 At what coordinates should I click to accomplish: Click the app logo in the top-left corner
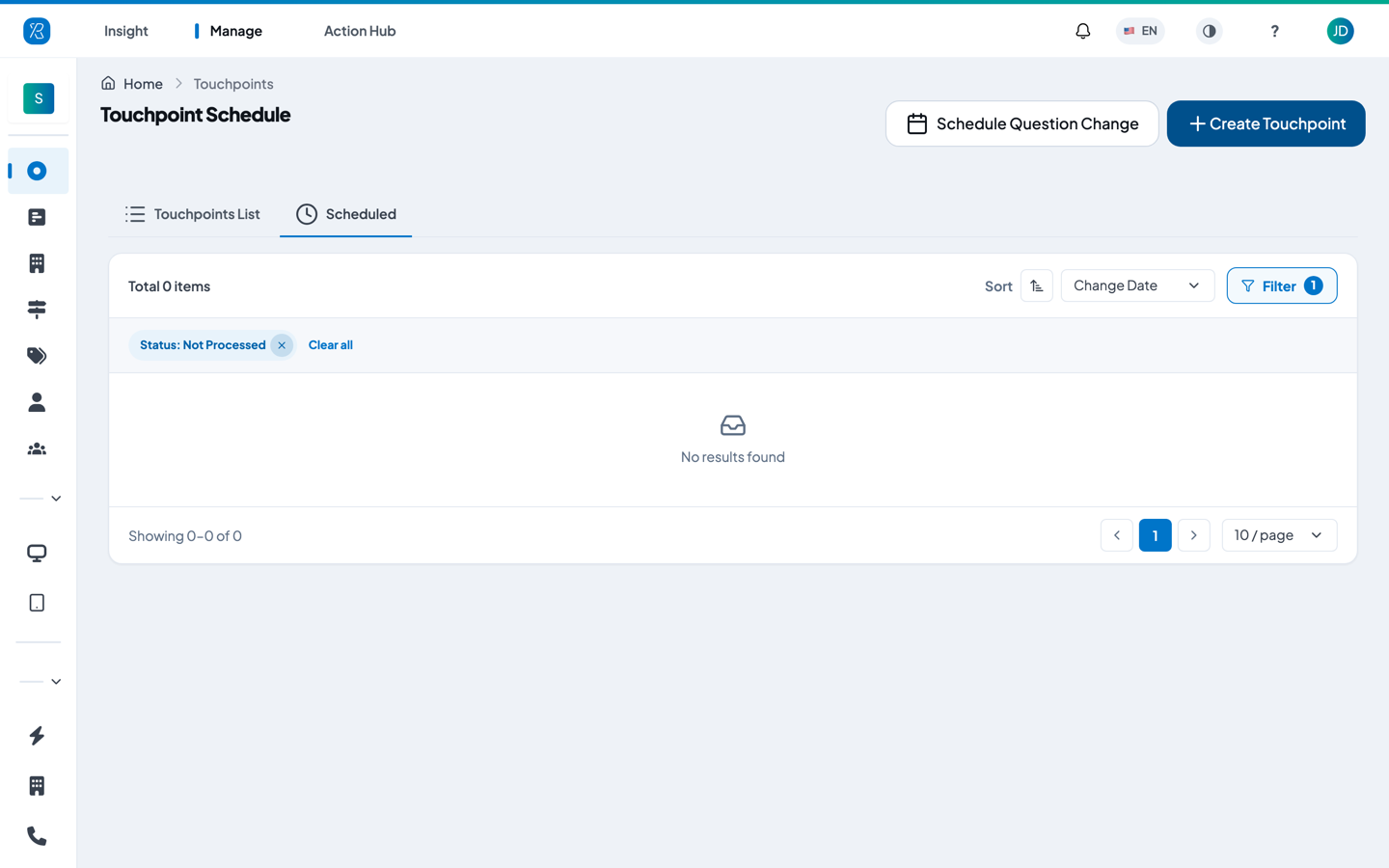37,31
